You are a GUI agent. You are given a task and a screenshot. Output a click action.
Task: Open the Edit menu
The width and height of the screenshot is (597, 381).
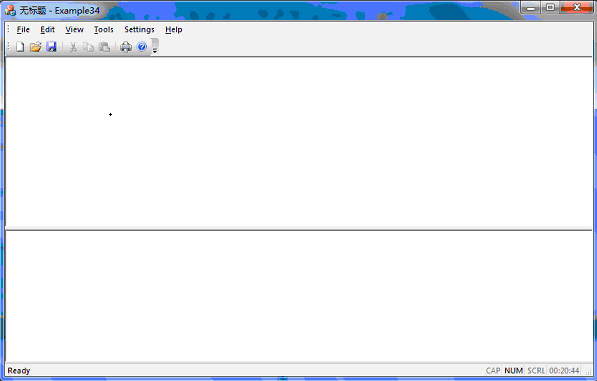pyautogui.click(x=48, y=29)
